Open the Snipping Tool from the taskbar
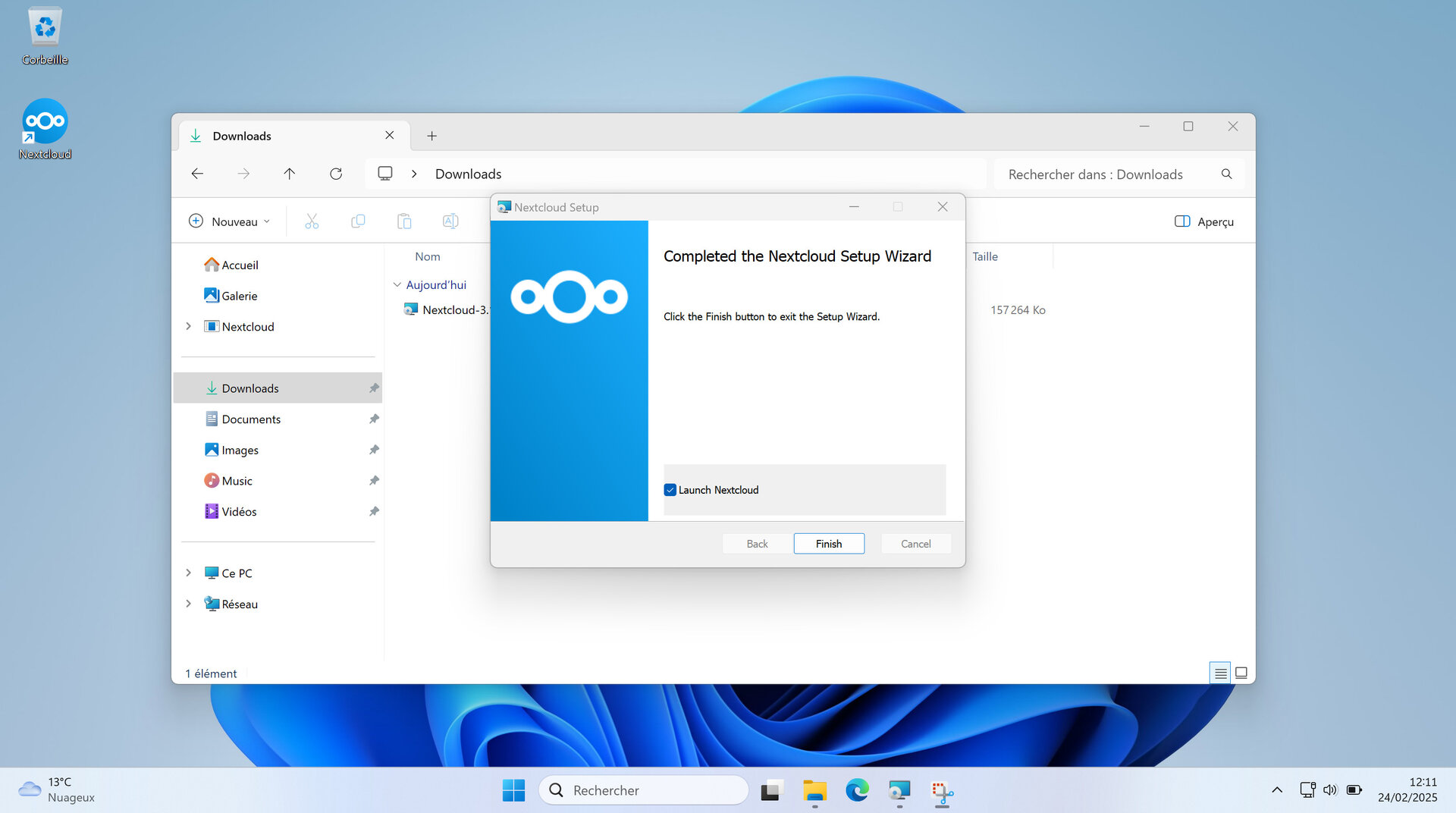 coord(941,789)
